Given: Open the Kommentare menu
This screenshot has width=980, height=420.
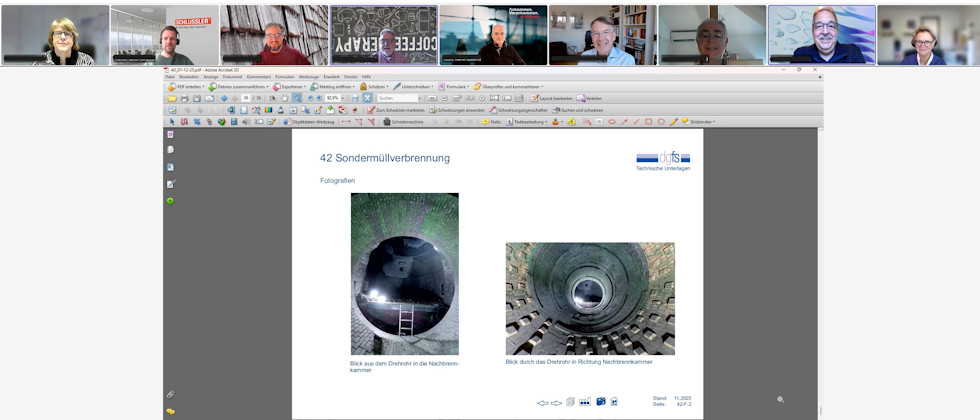Looking at the screenshot, I should [258, 76].
